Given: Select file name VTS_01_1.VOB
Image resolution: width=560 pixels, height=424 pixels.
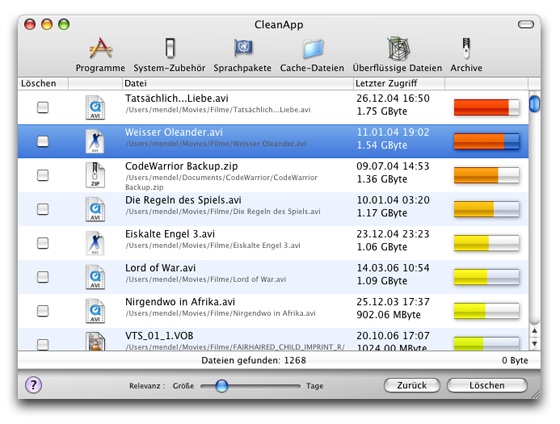Looking at the screenshot, I should (x=159, y=336).
